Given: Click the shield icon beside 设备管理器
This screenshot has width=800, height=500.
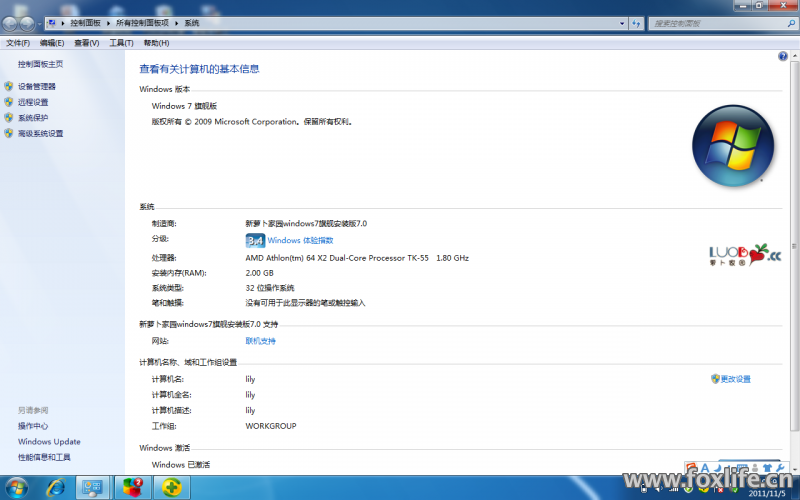Looking at the screenshot, I should point(9,86).
